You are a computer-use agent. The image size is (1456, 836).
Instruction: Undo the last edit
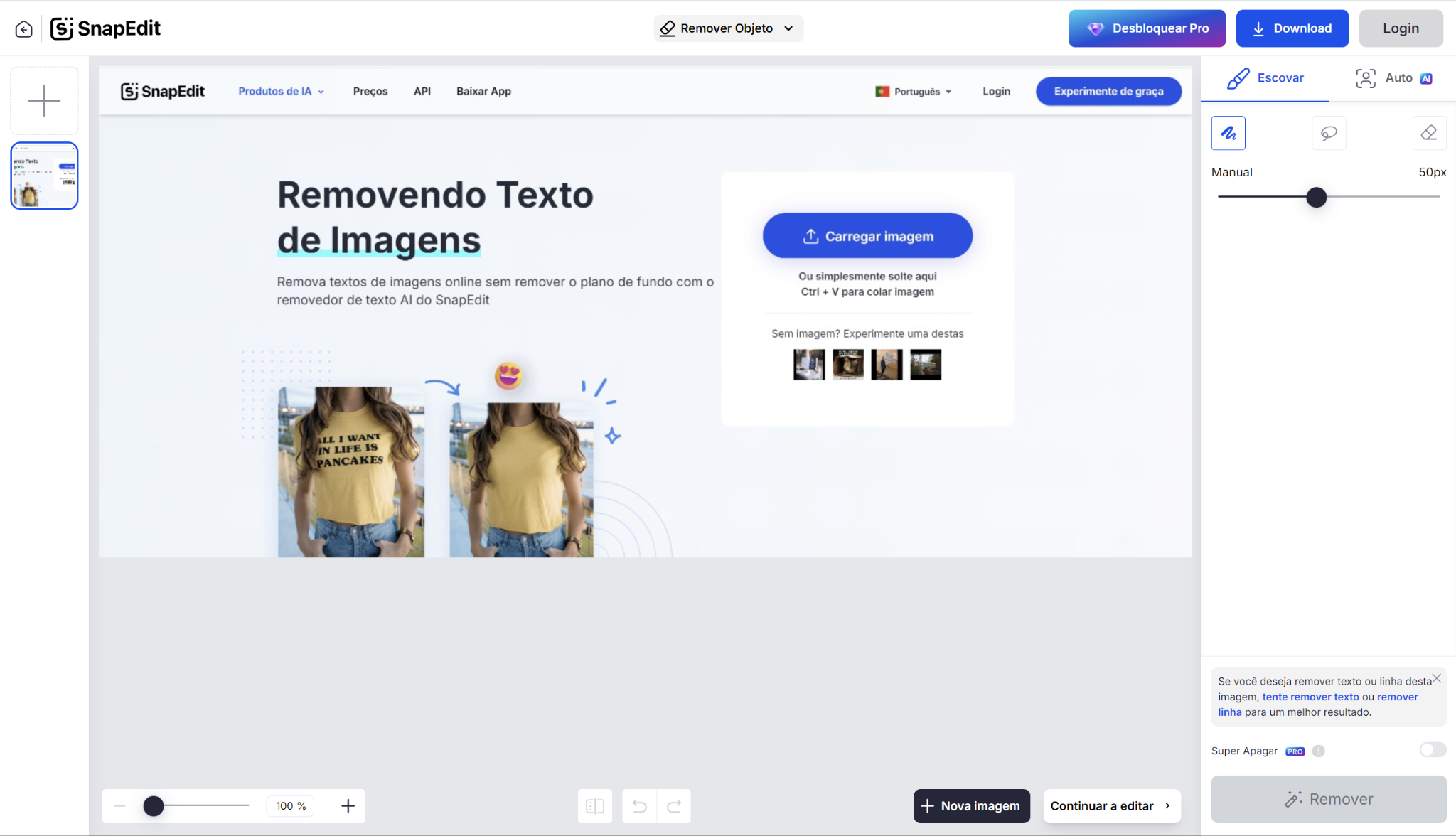639,805
